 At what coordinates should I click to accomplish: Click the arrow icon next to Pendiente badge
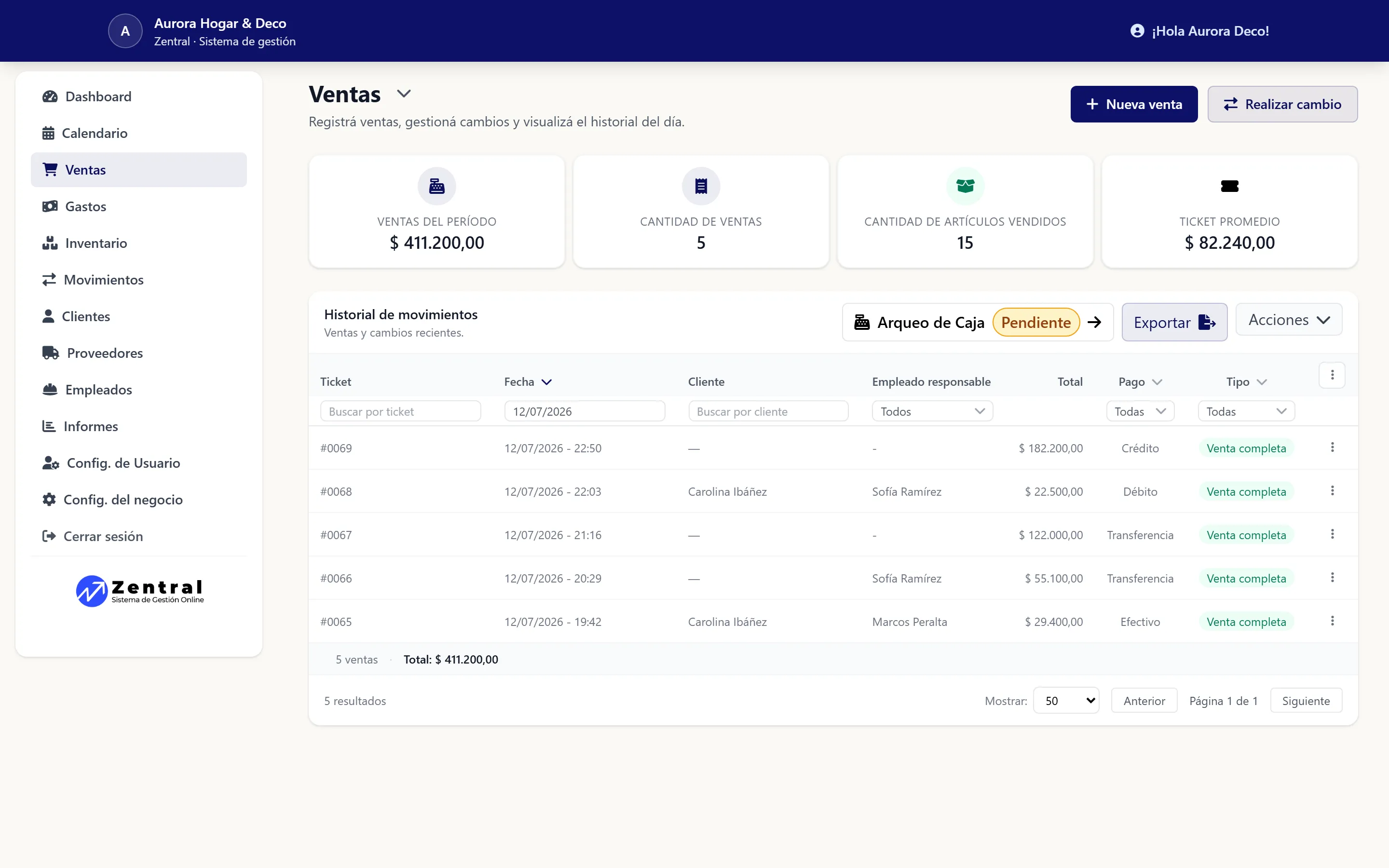[1094, 322]
